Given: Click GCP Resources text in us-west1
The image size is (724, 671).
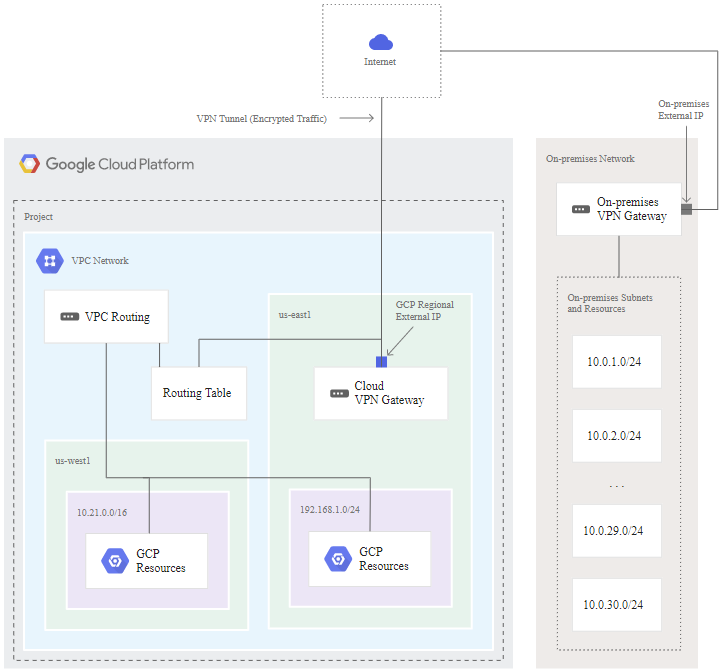Looking at the screenshot, I should pos(161,561).
